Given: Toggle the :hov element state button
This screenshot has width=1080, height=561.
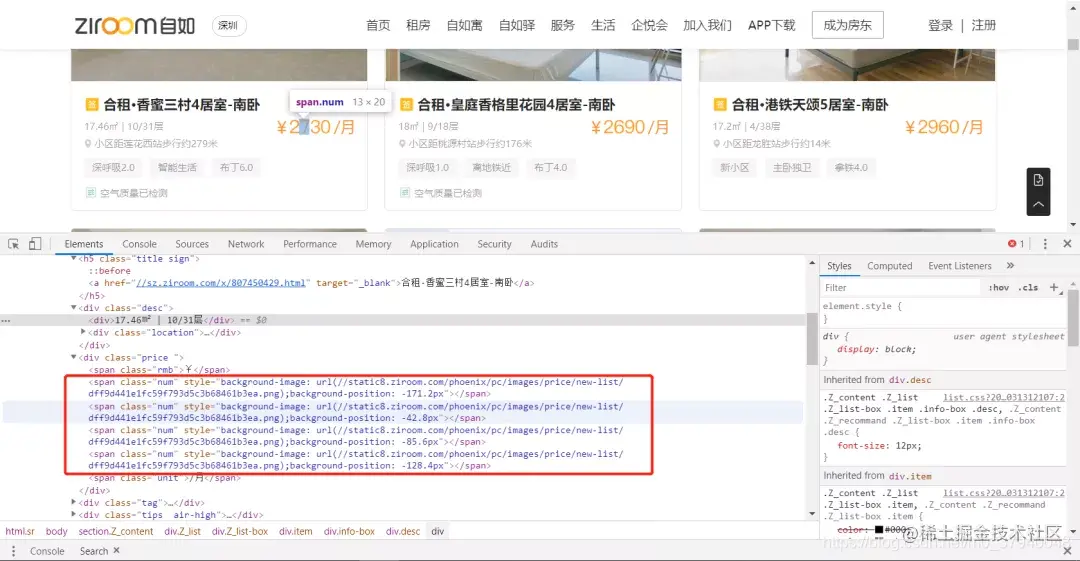Looking at the screenshot, I should (x=999, y=287).
